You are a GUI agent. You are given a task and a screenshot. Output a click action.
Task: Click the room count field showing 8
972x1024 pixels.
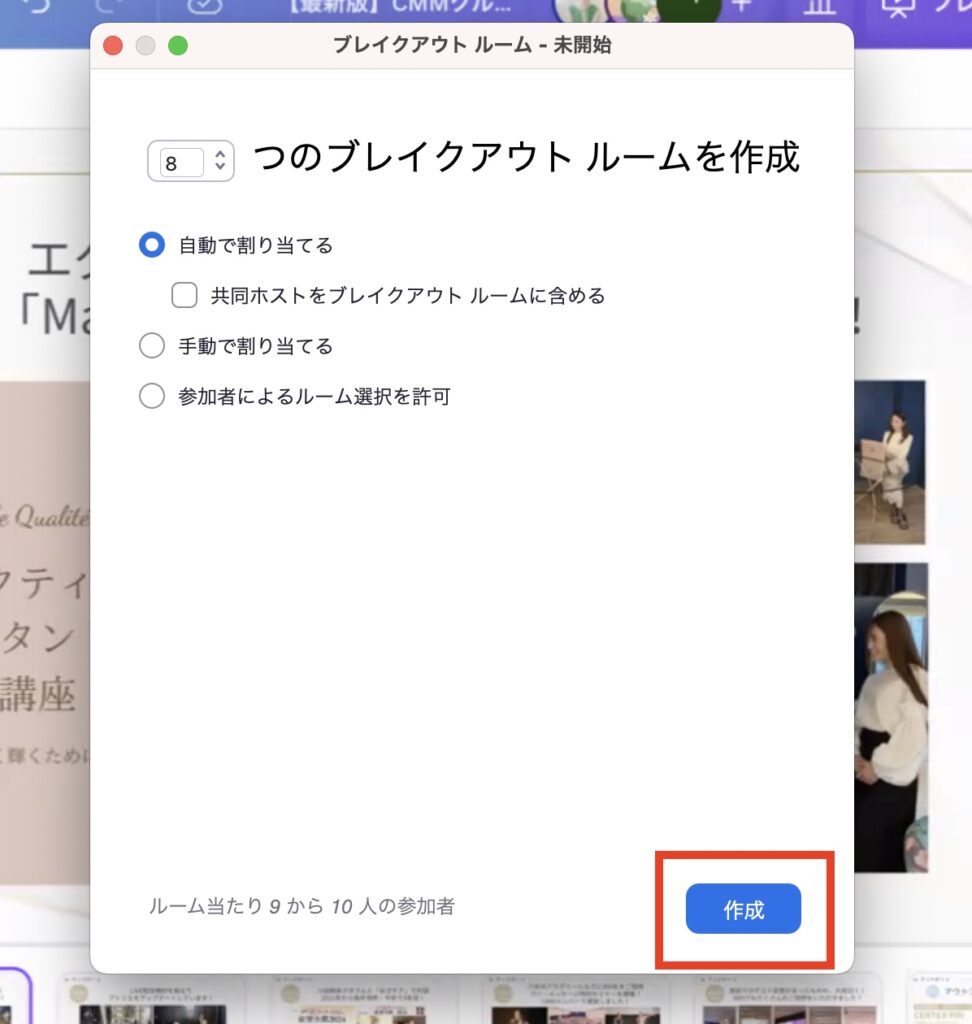pos(180,162)
